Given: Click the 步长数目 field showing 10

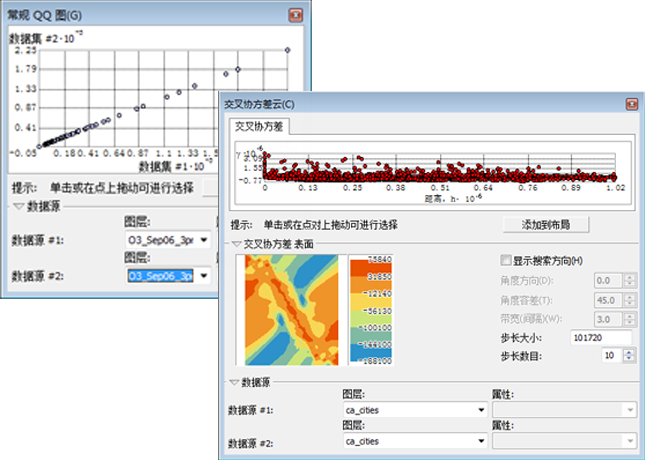Looking at the screenshot, I should [x=613, y=355].
